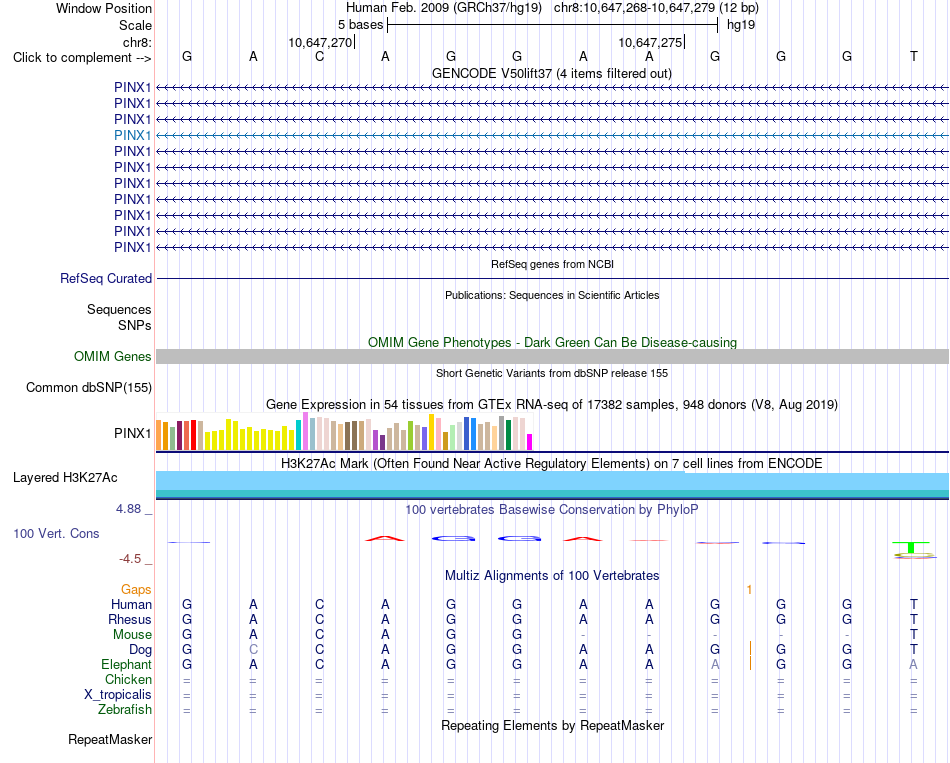Click the orange Gaps label
Screen dimensions: 950x763
pos(136,589)
